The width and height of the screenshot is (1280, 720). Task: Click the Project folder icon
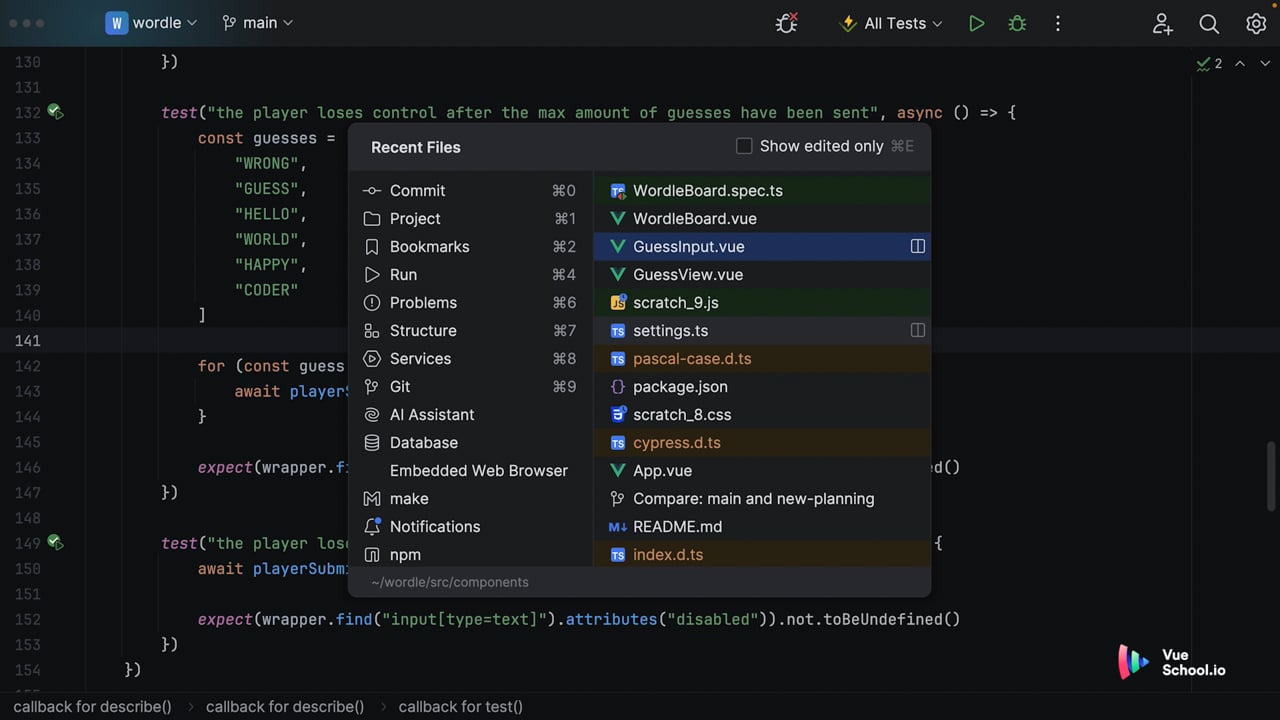pos(372,218)
